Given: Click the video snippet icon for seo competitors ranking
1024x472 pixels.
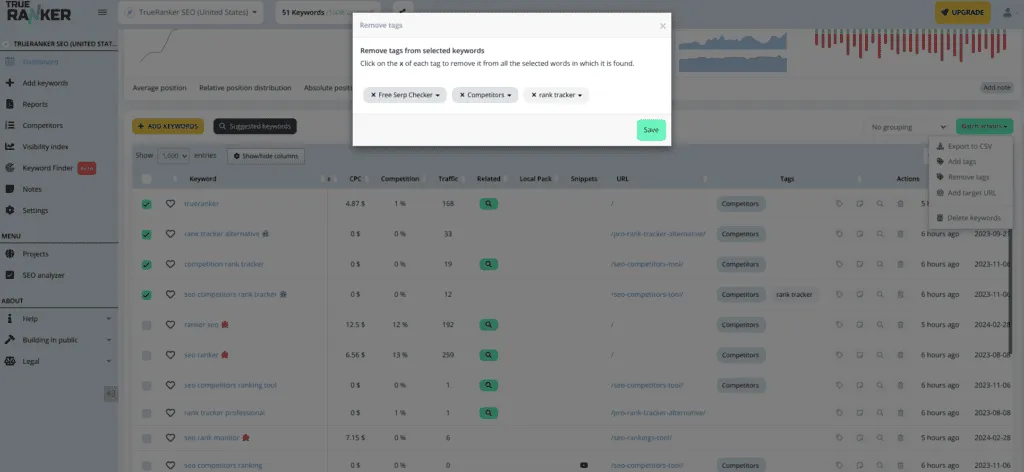Looking at the screenshot, I should click(584, 465).
